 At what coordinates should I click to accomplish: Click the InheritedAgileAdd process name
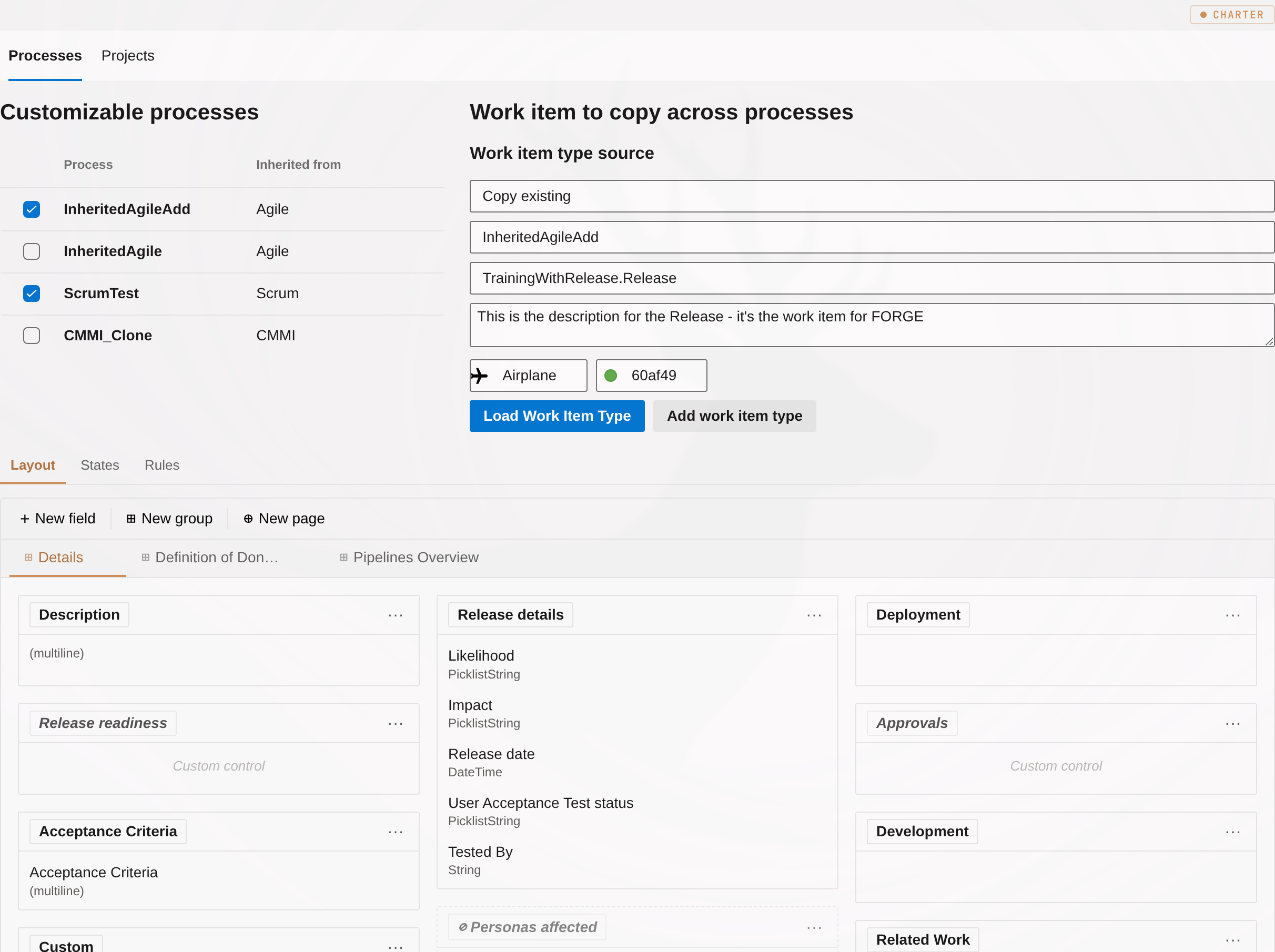pos(127,209)
